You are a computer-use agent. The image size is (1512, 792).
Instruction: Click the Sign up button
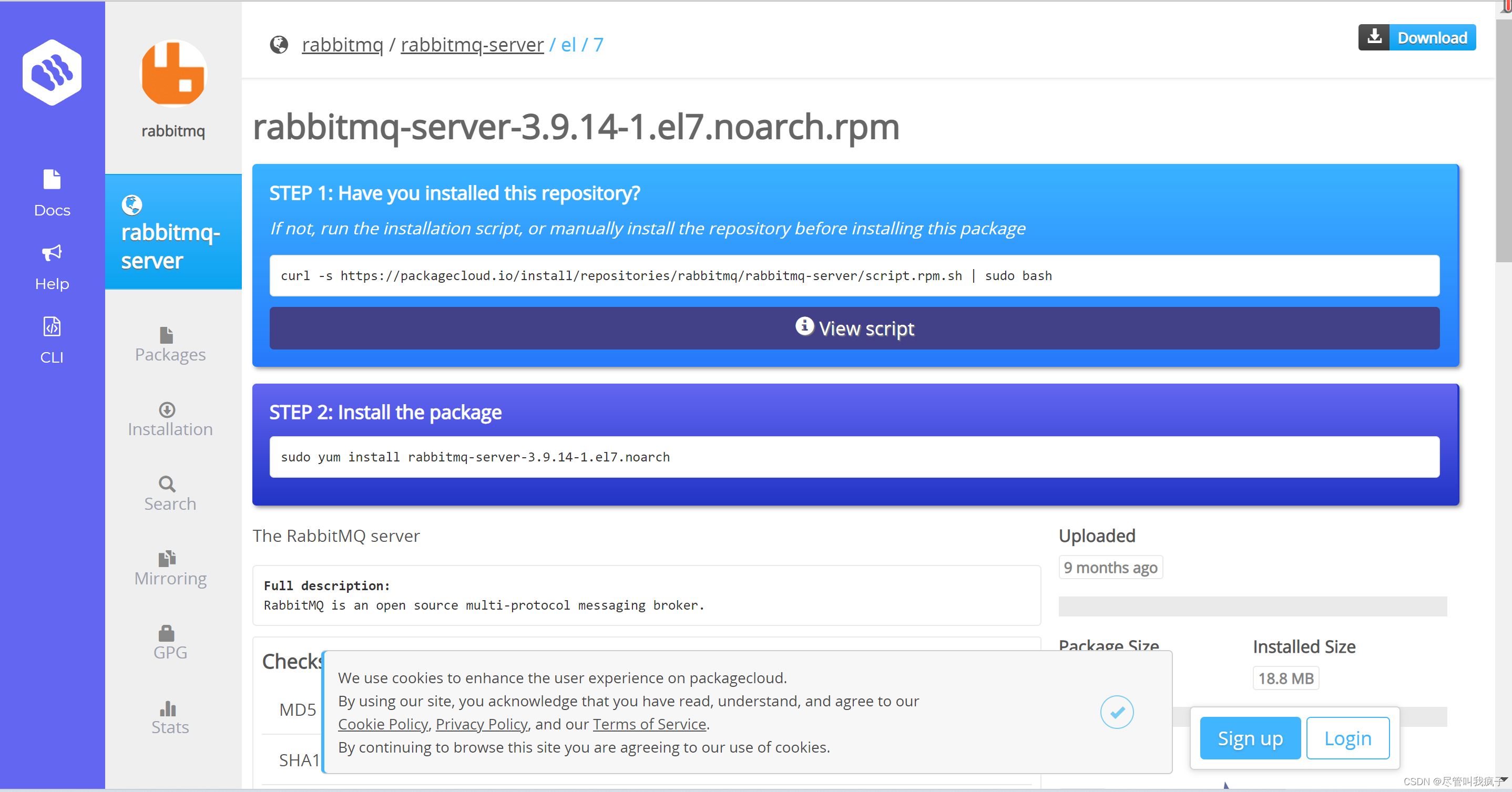pyautogui.click(x=1250, y=738)
